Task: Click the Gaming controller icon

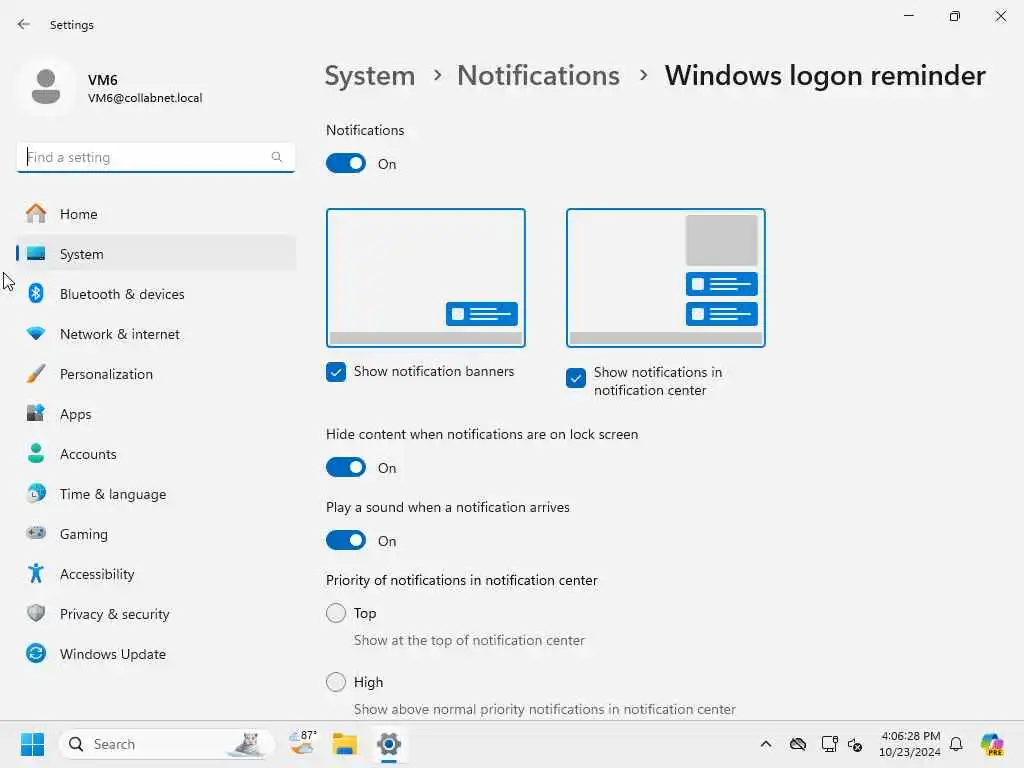Action: pyautogui.click(x=36, y=533)
